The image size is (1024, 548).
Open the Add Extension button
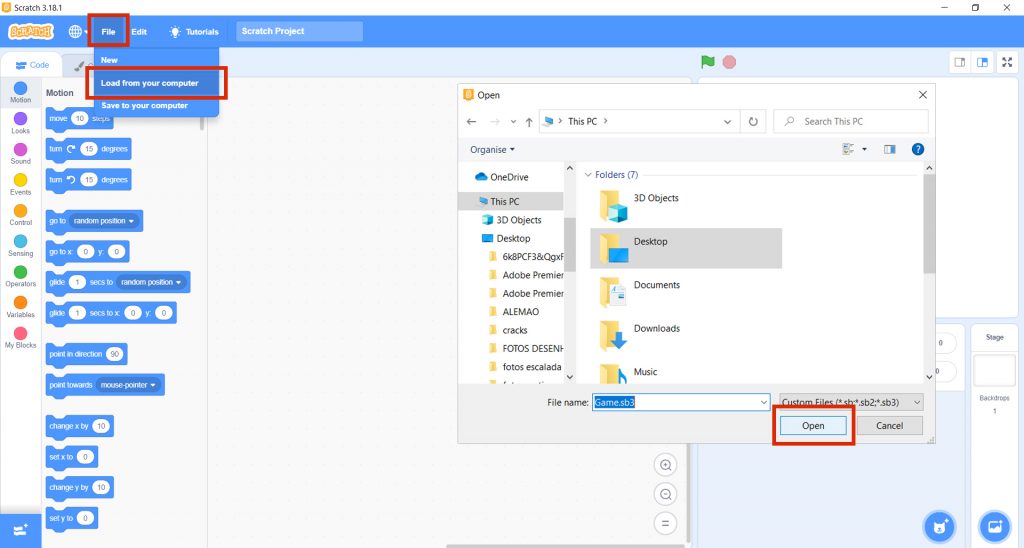click(20, 530)
